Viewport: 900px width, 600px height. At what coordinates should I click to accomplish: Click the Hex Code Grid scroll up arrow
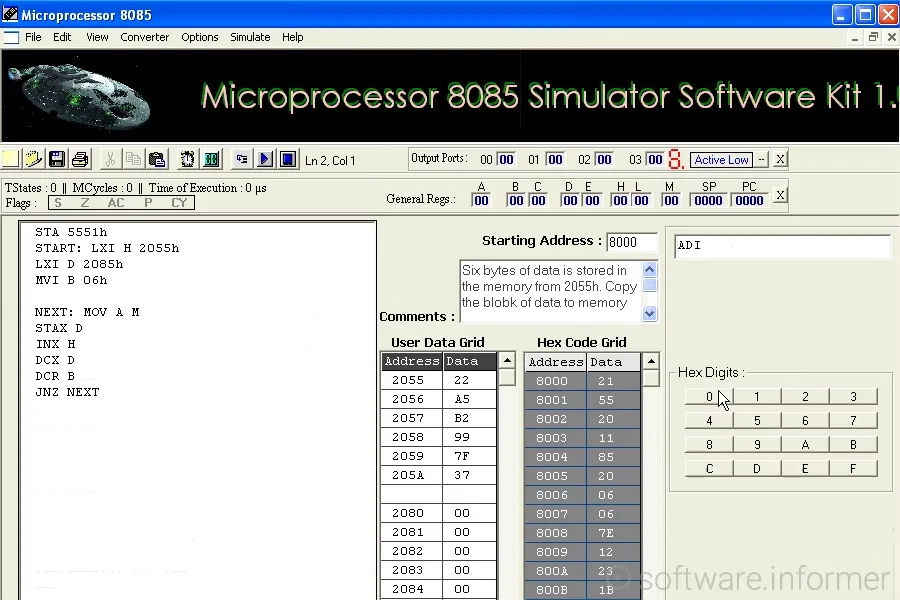[x=651, y=361]
